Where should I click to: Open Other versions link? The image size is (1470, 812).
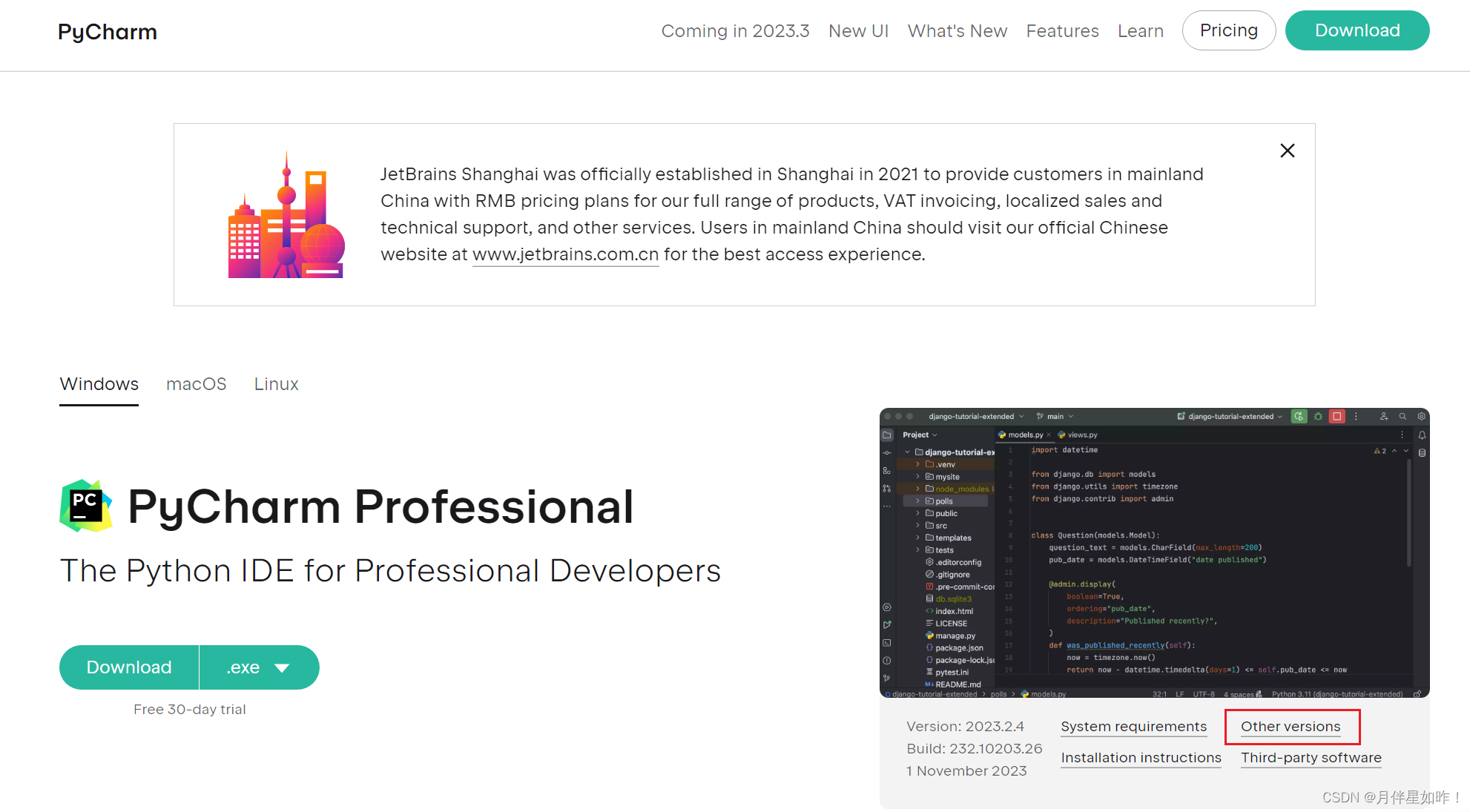[x=1291, y=727]
